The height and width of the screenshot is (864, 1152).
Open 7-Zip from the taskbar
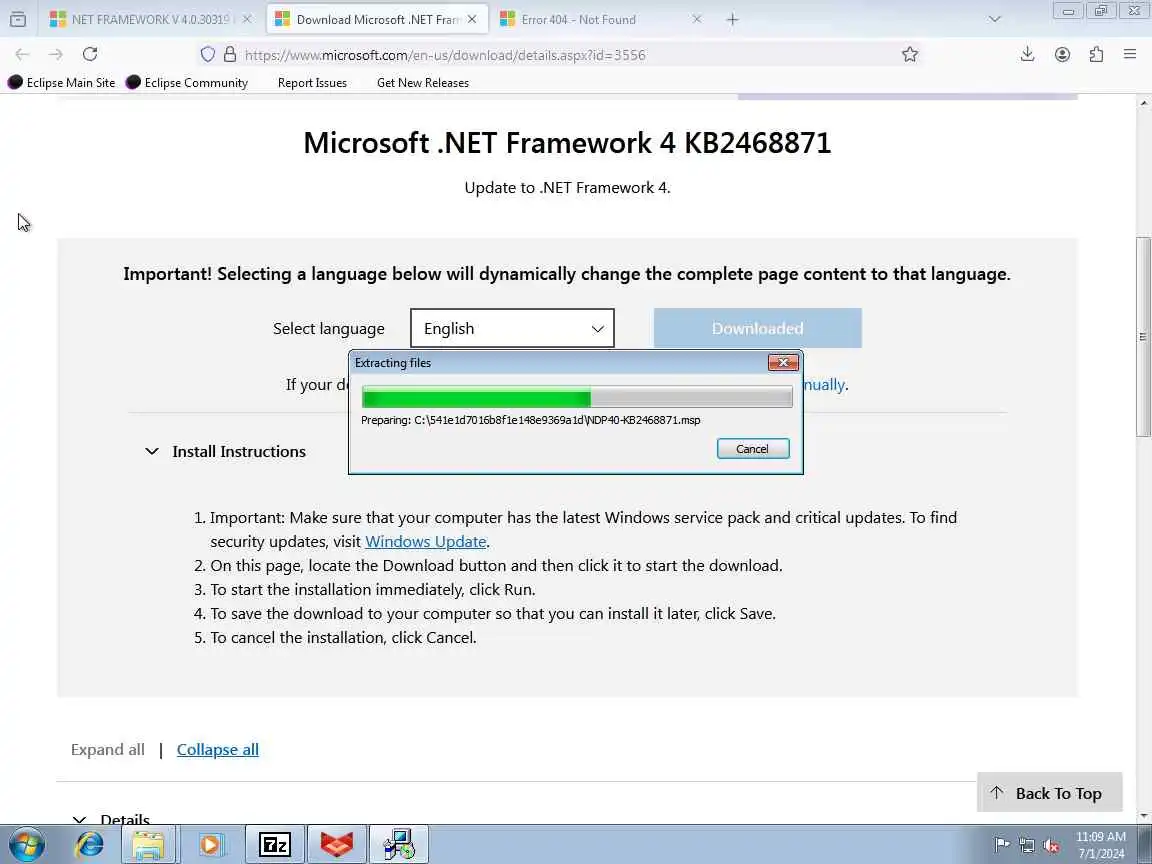[x=274, y=845]
